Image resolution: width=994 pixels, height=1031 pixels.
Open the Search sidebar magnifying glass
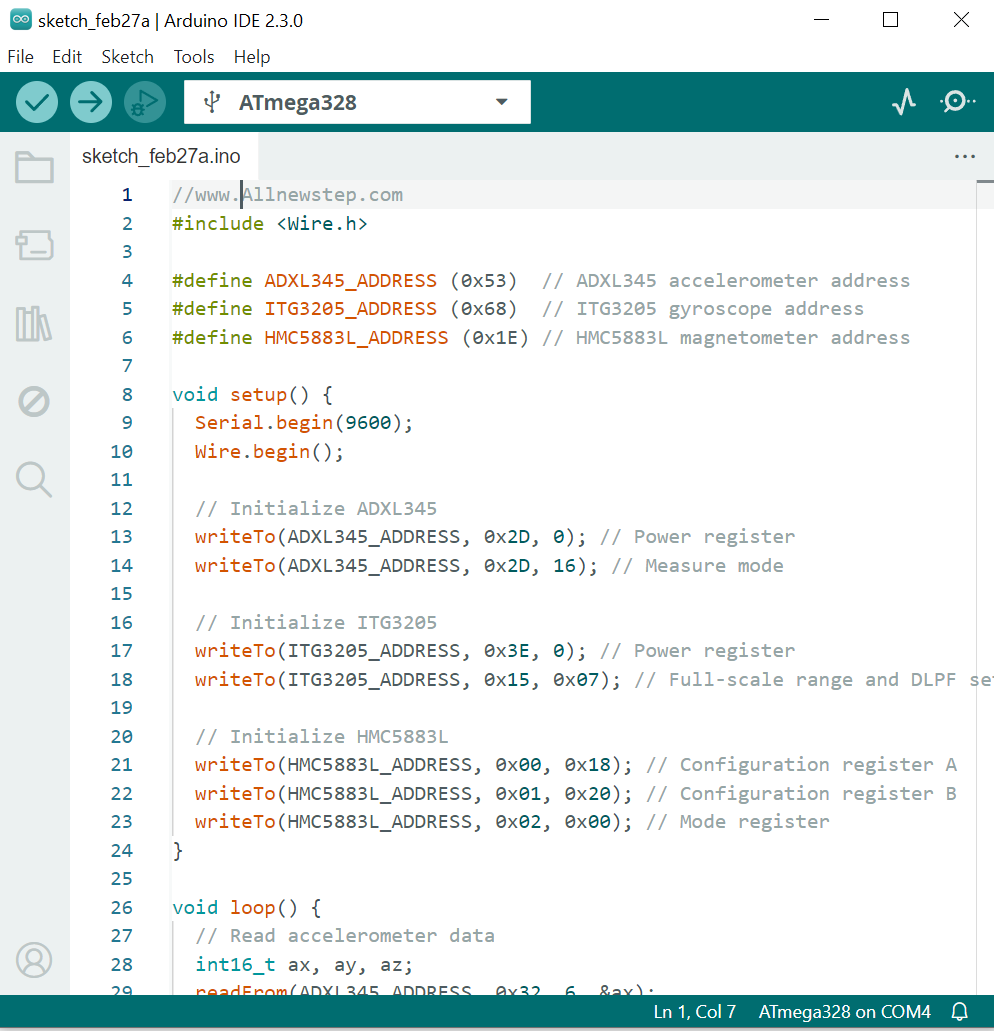34,479
